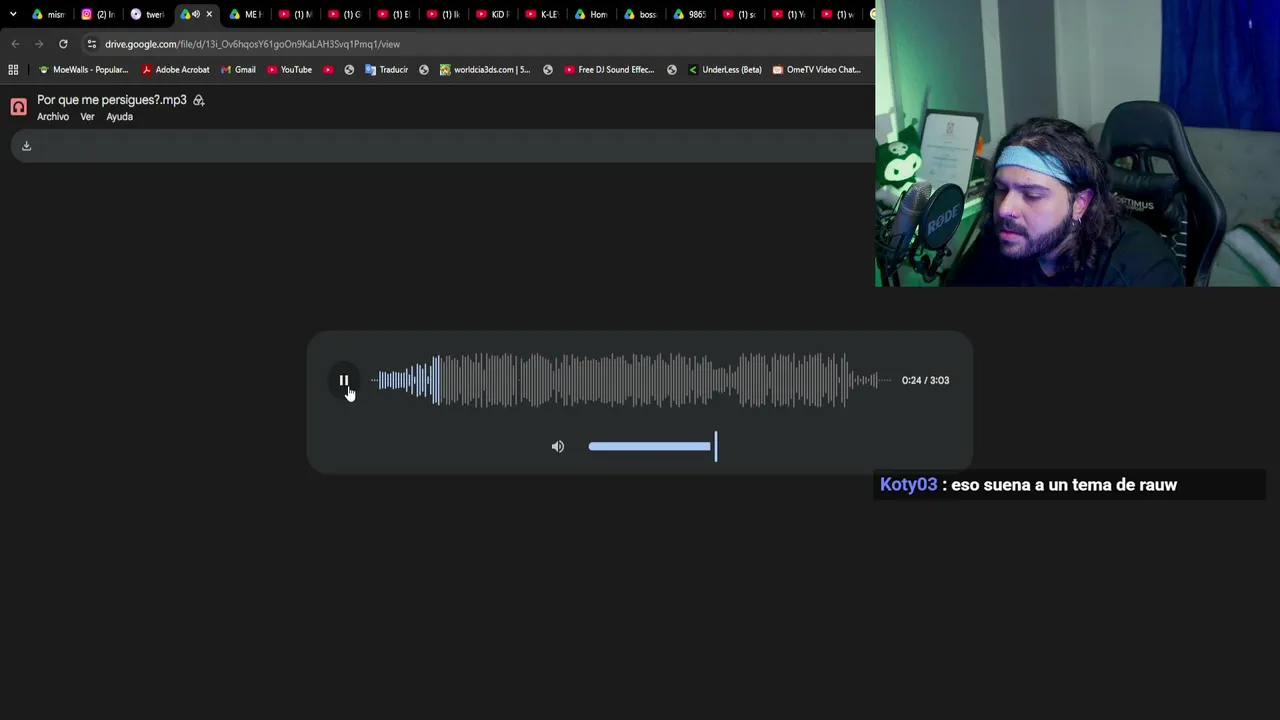Open the Traducir bookmark

(x=387, y=70)
